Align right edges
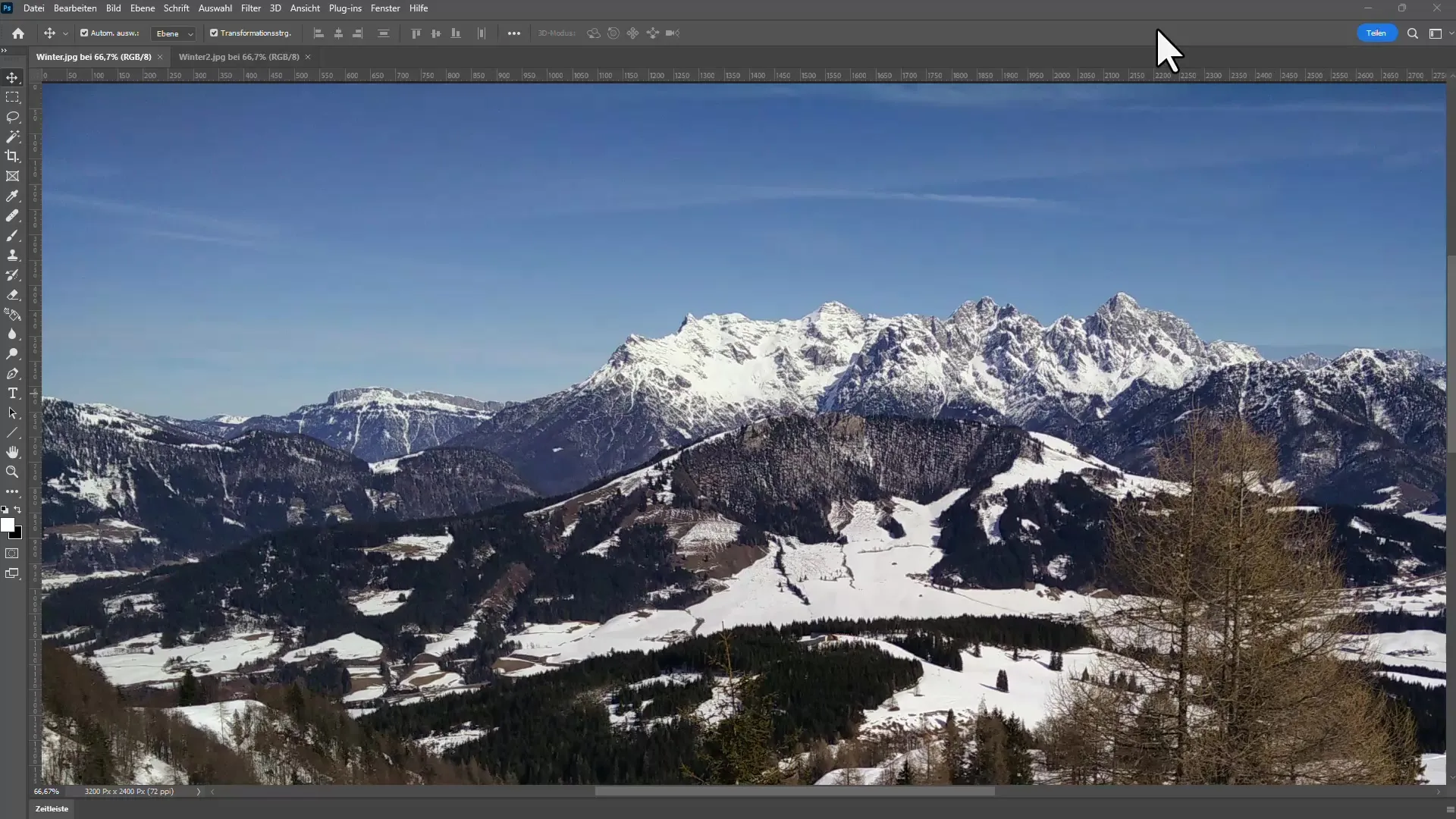This screenshot has height=819, width=1456. (x=358, y=33)
